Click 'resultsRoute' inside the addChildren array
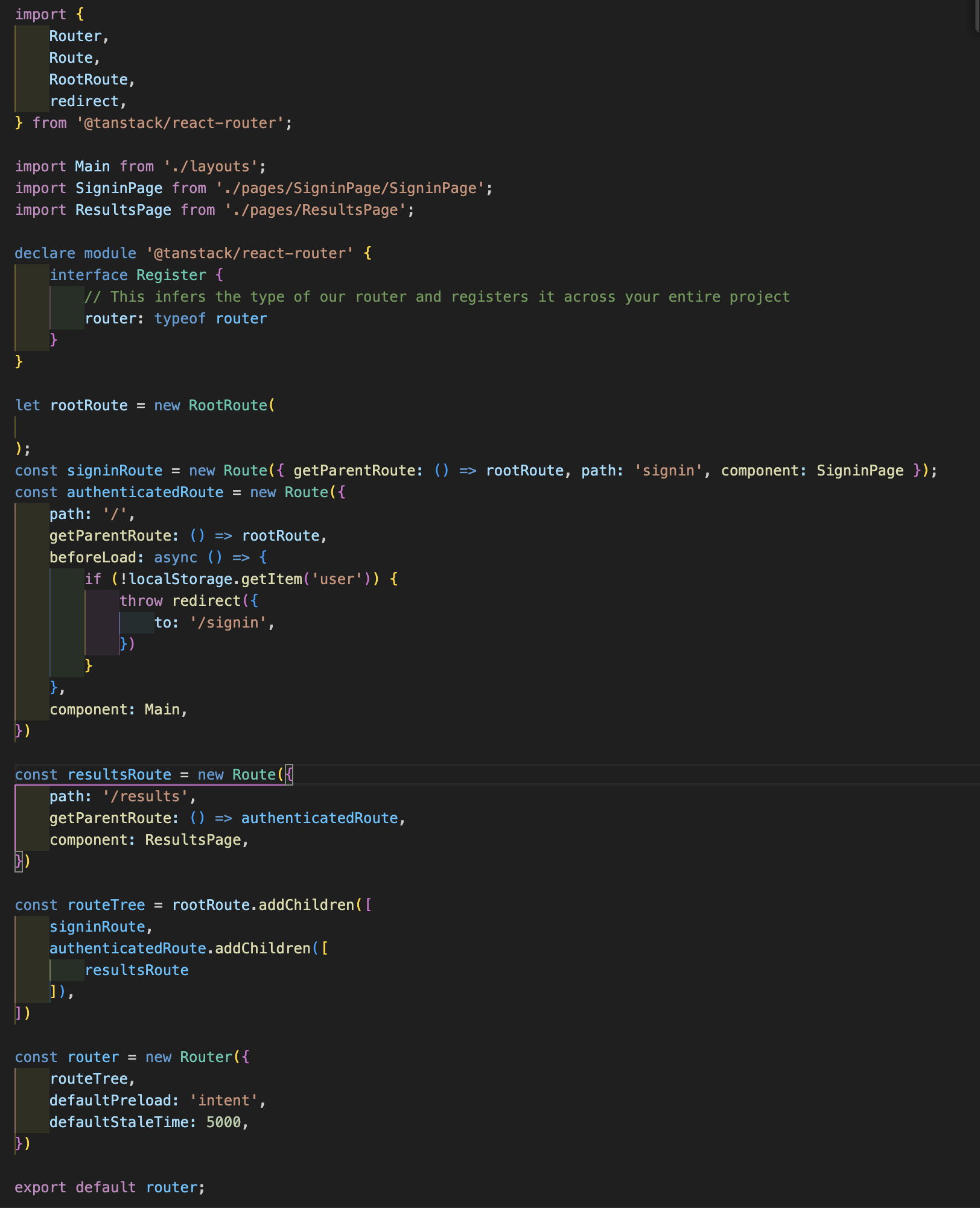Screen dimensions: 980x1208 [136, 970]
